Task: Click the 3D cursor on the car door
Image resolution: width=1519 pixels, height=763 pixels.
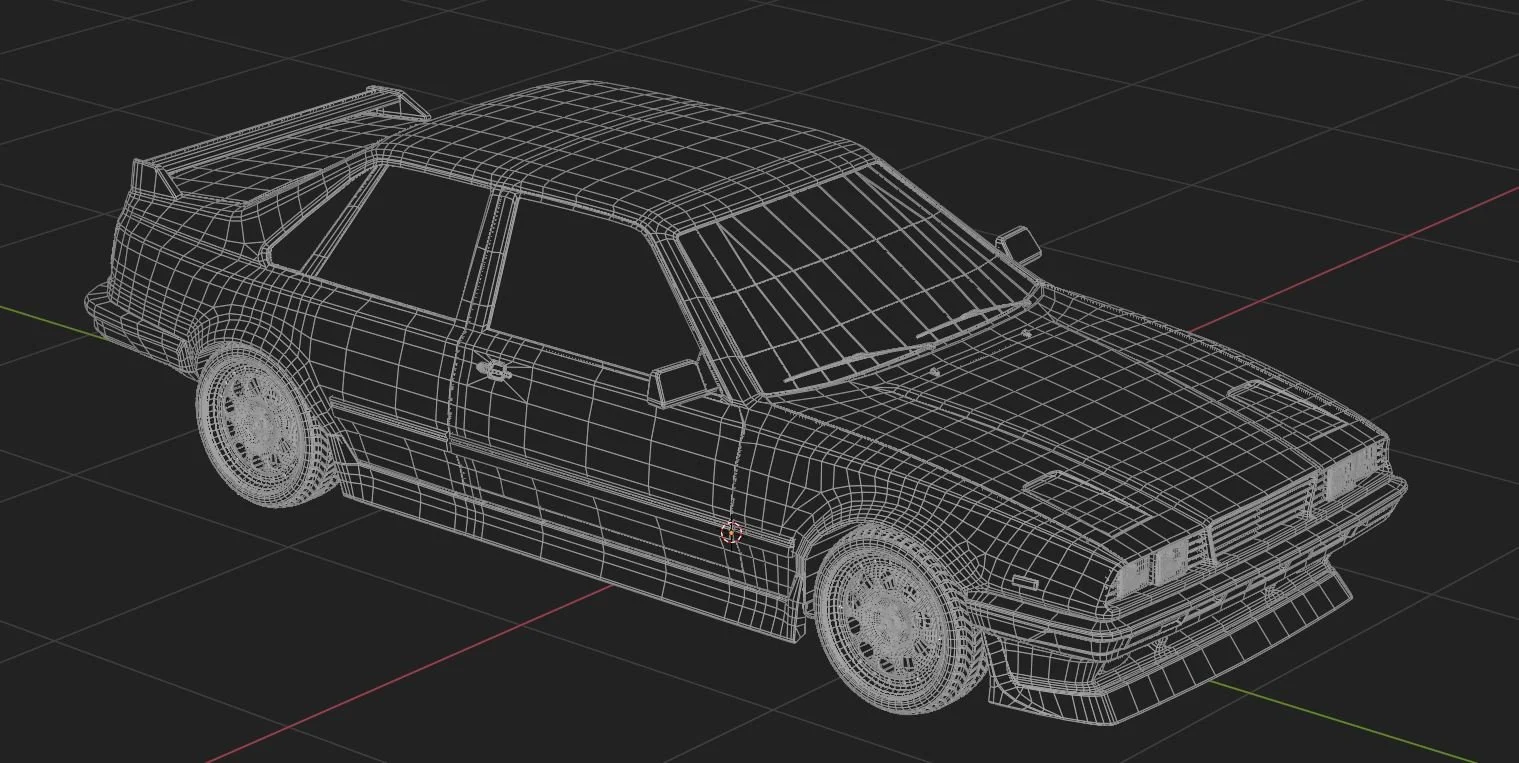Action: [732, 533]
